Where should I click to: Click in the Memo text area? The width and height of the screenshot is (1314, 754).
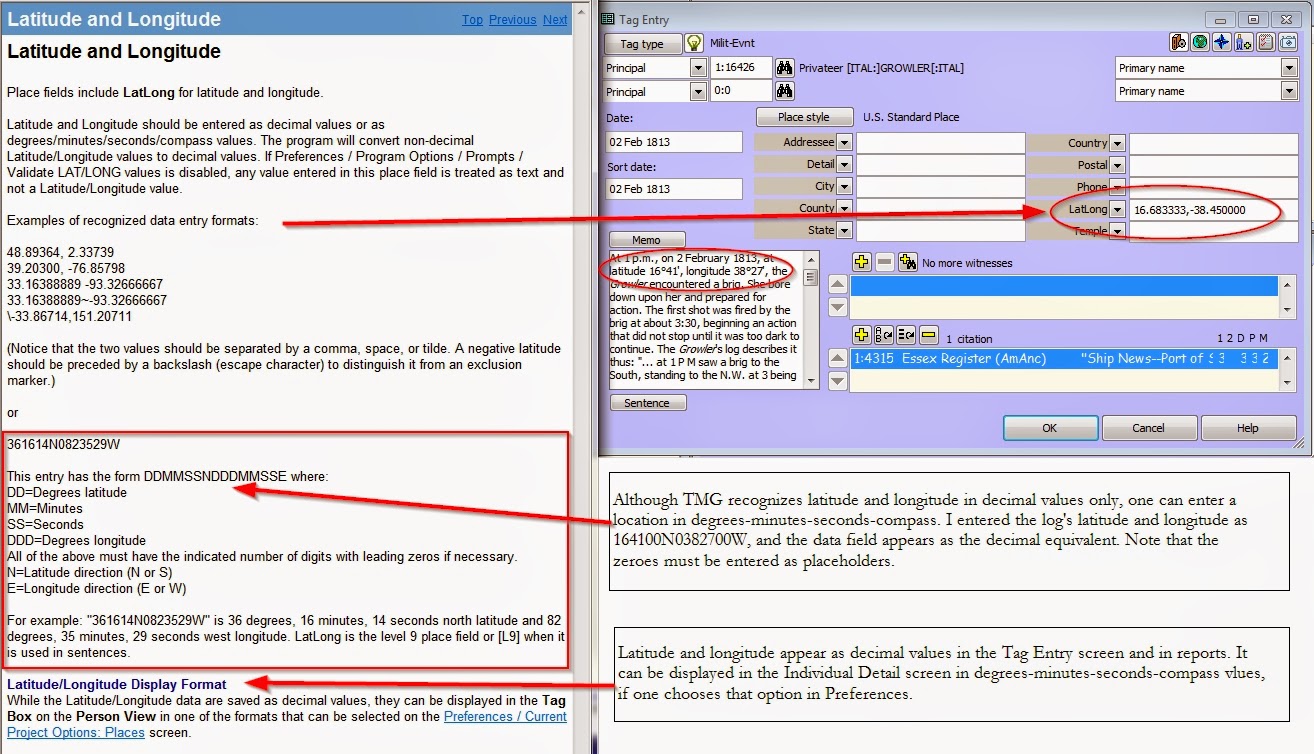pos(705,319)
